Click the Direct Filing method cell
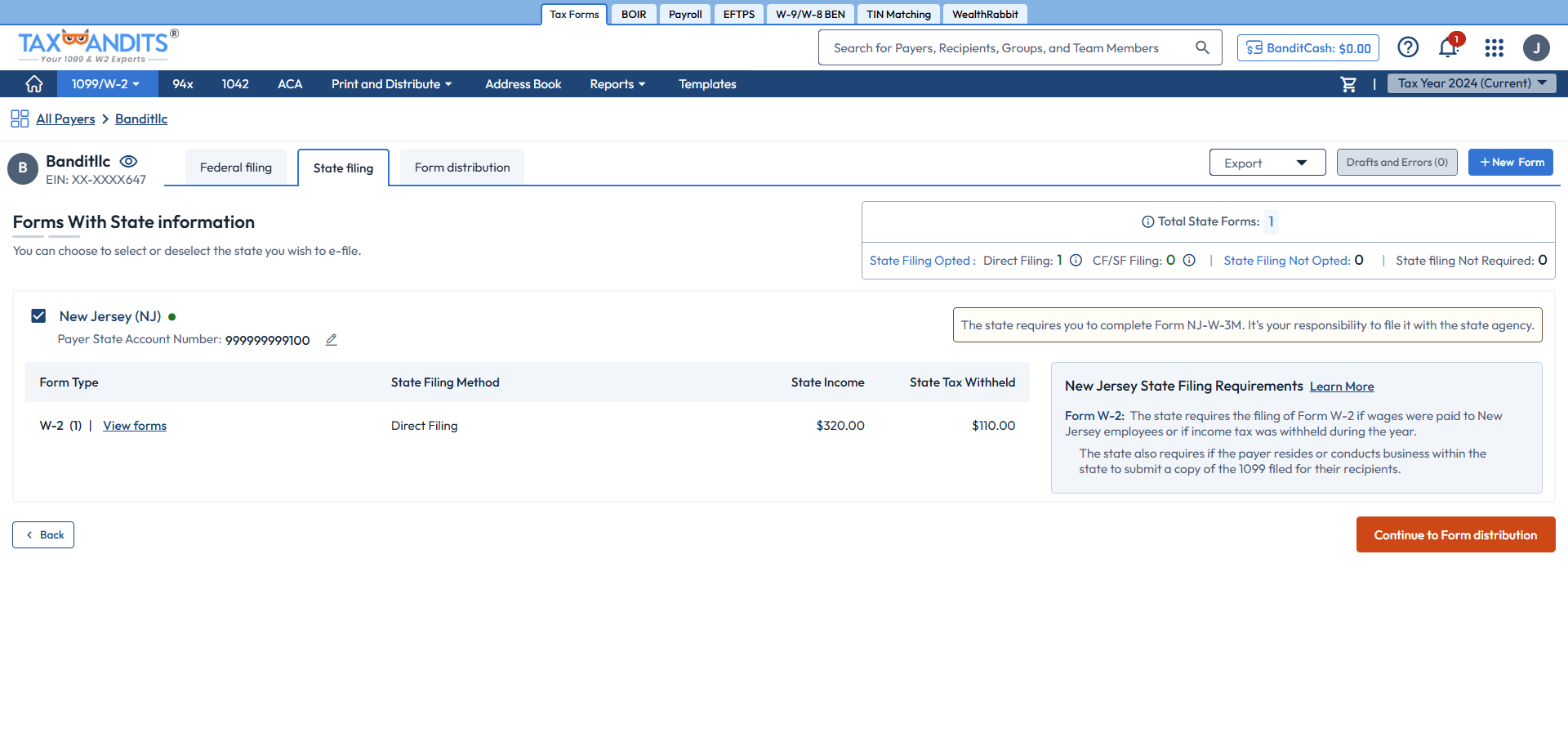1568x751 pixels. coord(425,426)
